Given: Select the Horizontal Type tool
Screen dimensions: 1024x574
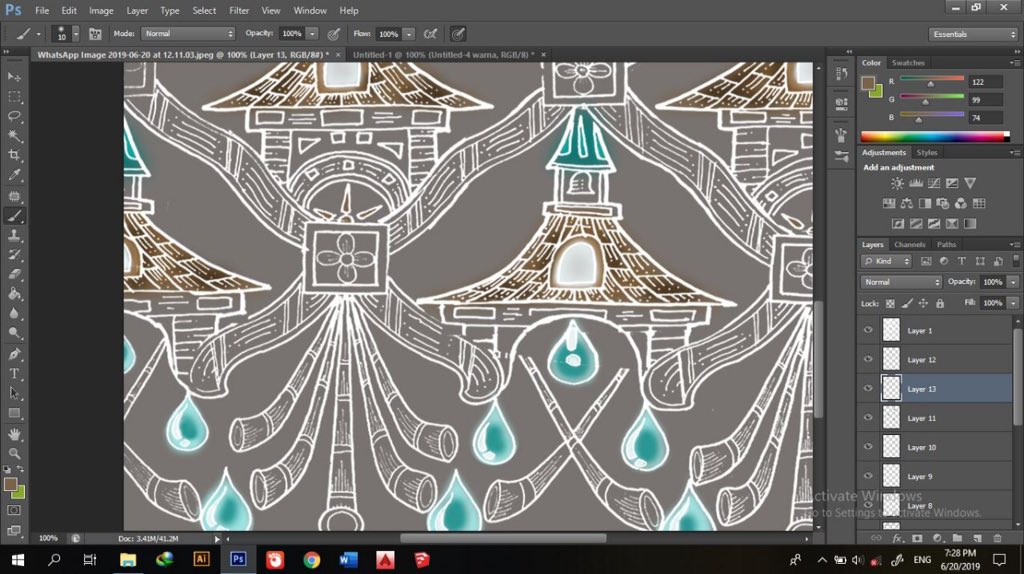Looking at the screenshot, I should click(14, 374).
